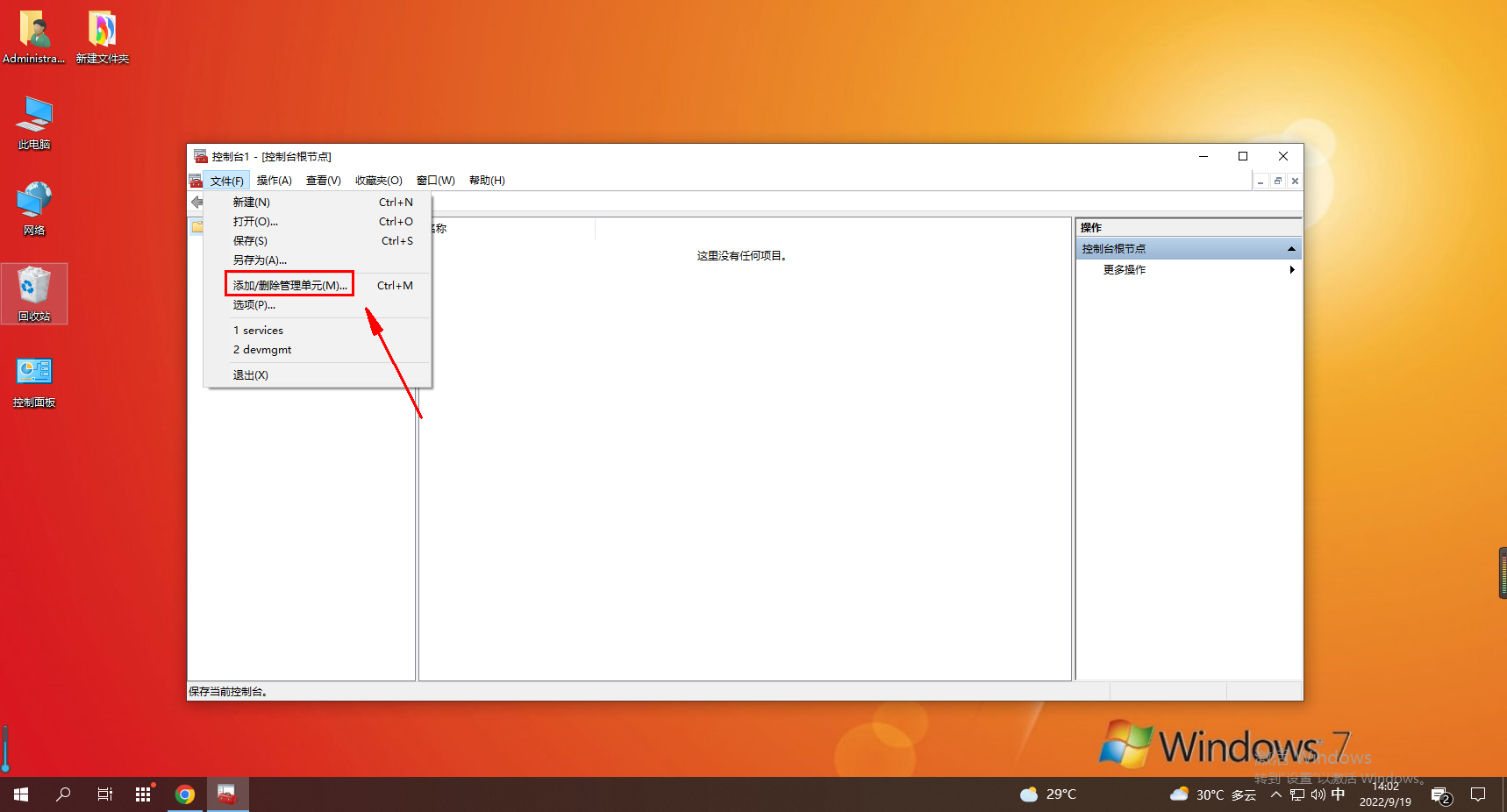The width and height of the screenshot is (1507, 812).
Task: Click the MMC console icon in the title bar
Action: coord(200,156)
